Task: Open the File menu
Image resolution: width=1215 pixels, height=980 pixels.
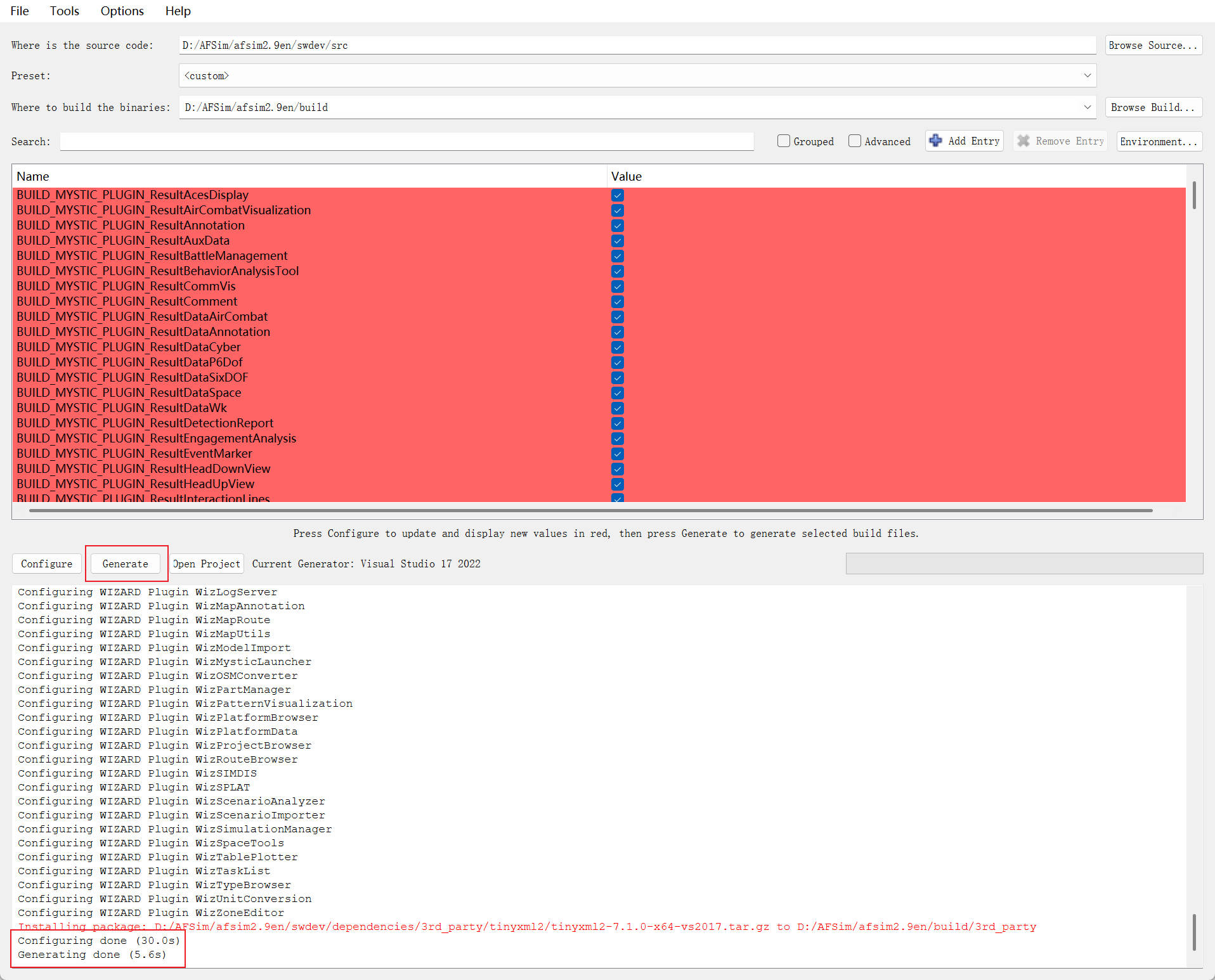Action: click(x=20, y=11)
